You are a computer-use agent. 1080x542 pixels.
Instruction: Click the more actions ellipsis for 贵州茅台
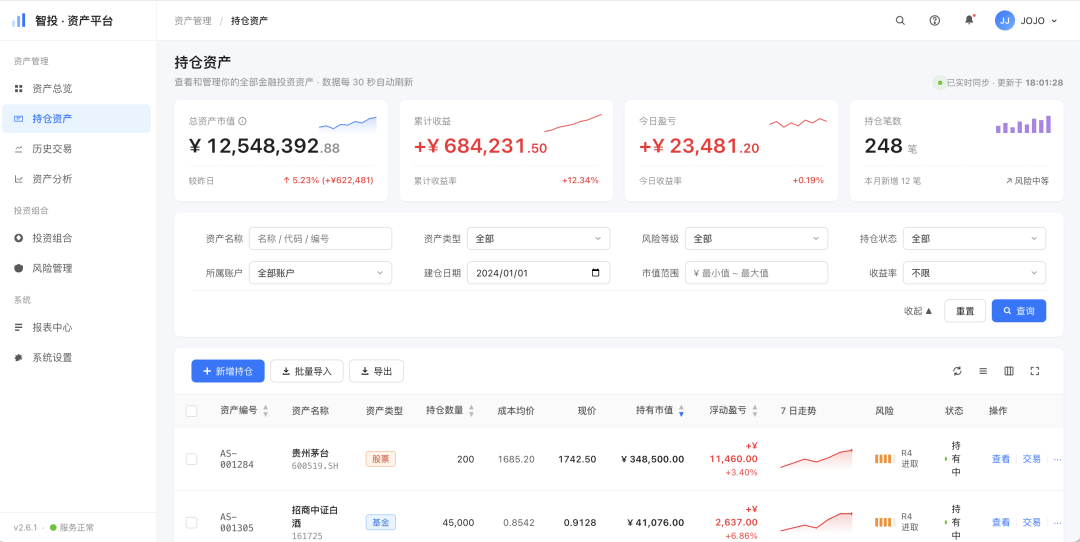[1058, 459]
